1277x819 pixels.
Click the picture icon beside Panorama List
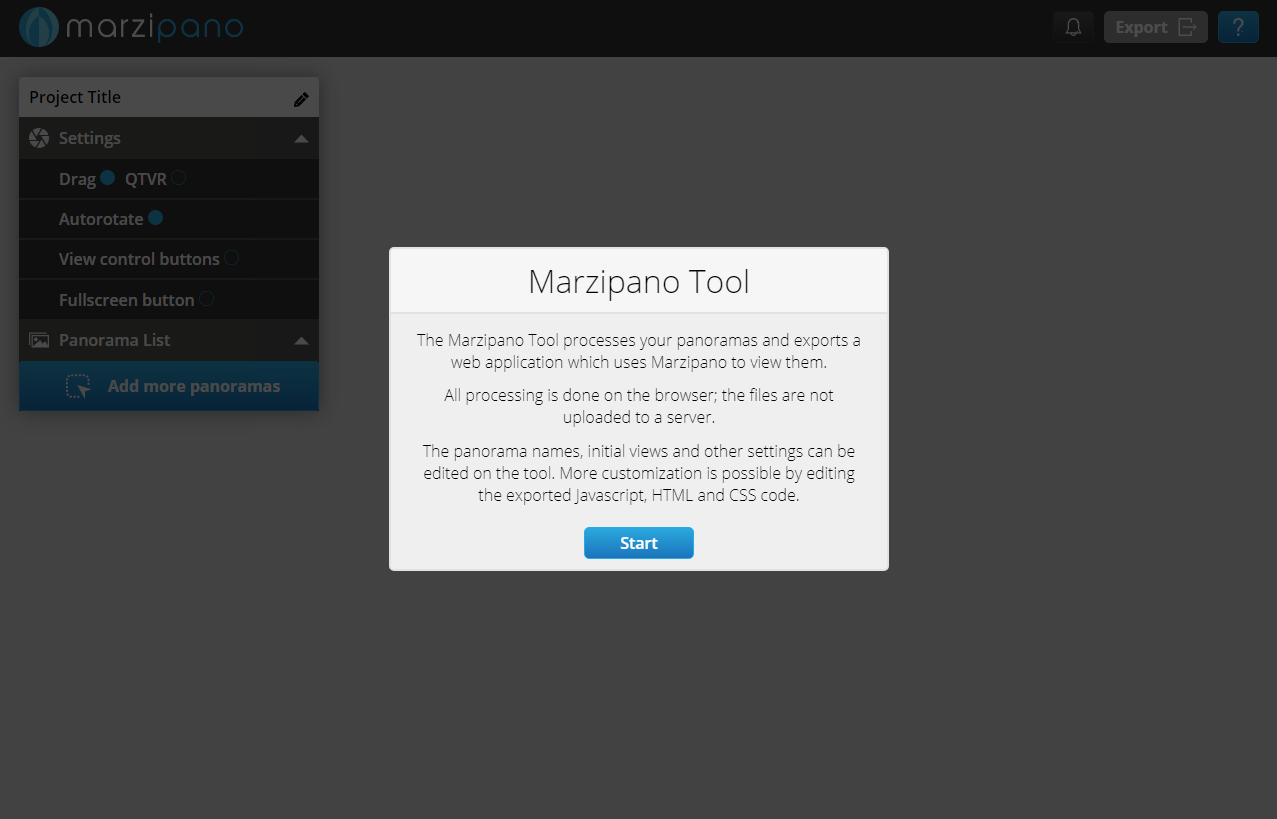click(39, 341)
